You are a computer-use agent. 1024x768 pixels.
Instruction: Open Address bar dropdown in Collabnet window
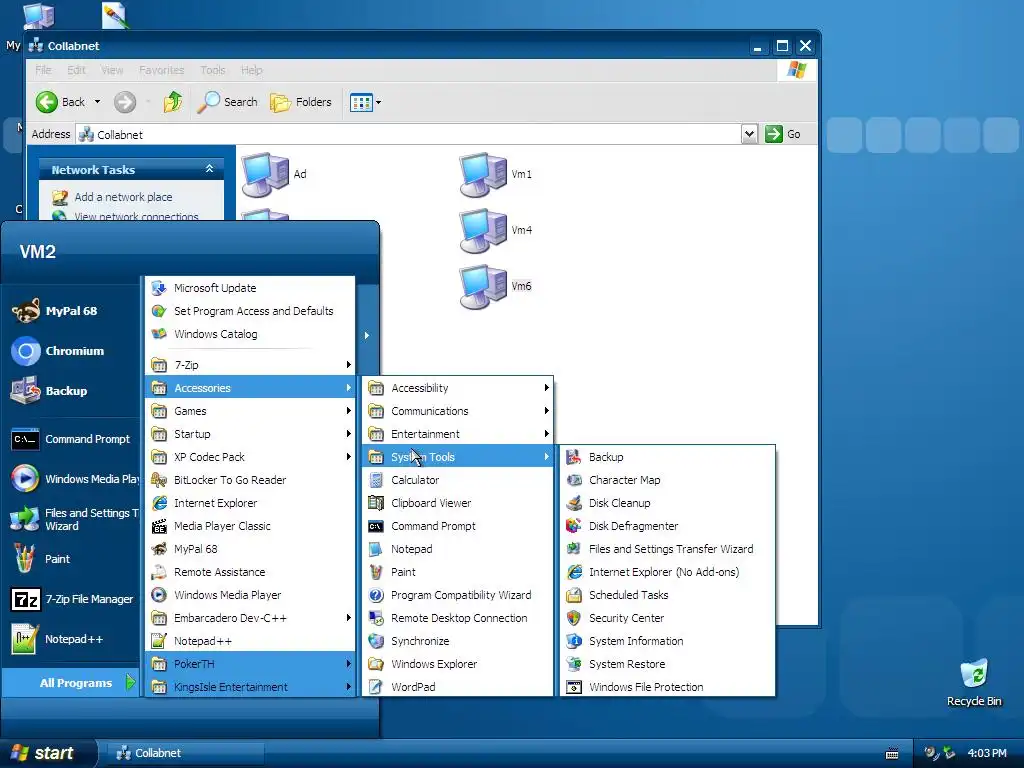tap(749, 134)
